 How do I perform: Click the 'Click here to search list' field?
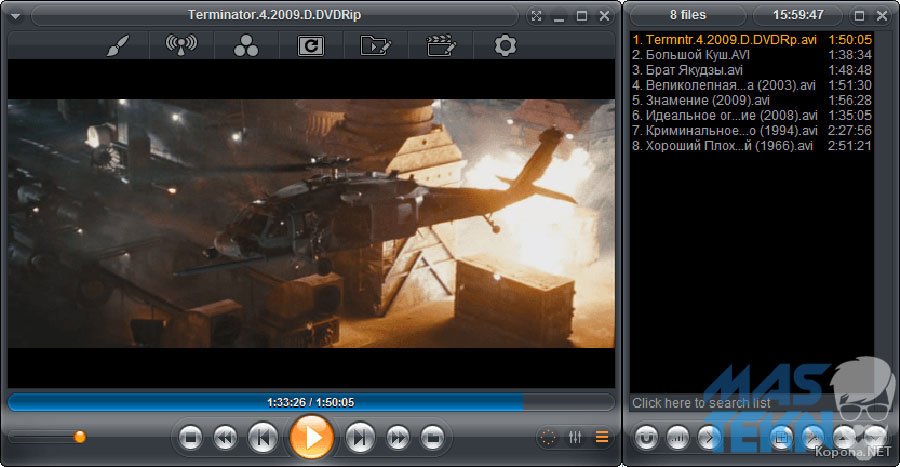click(x=752, y=403)
